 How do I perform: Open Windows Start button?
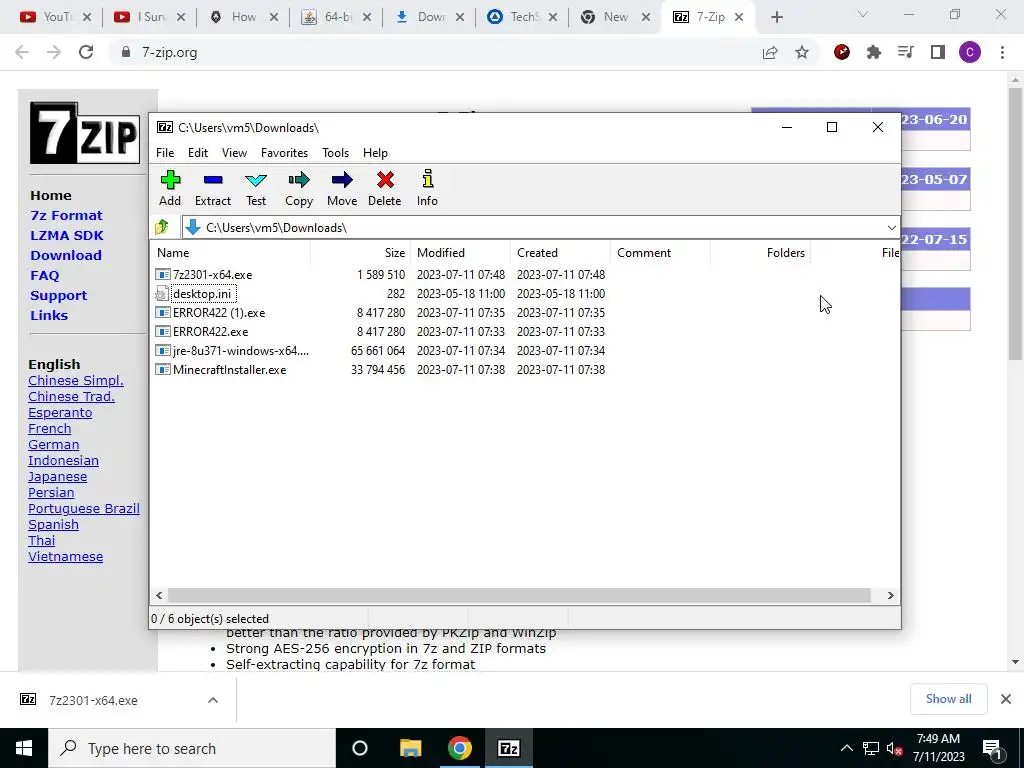pyautogui.click(x=24, y=748)
